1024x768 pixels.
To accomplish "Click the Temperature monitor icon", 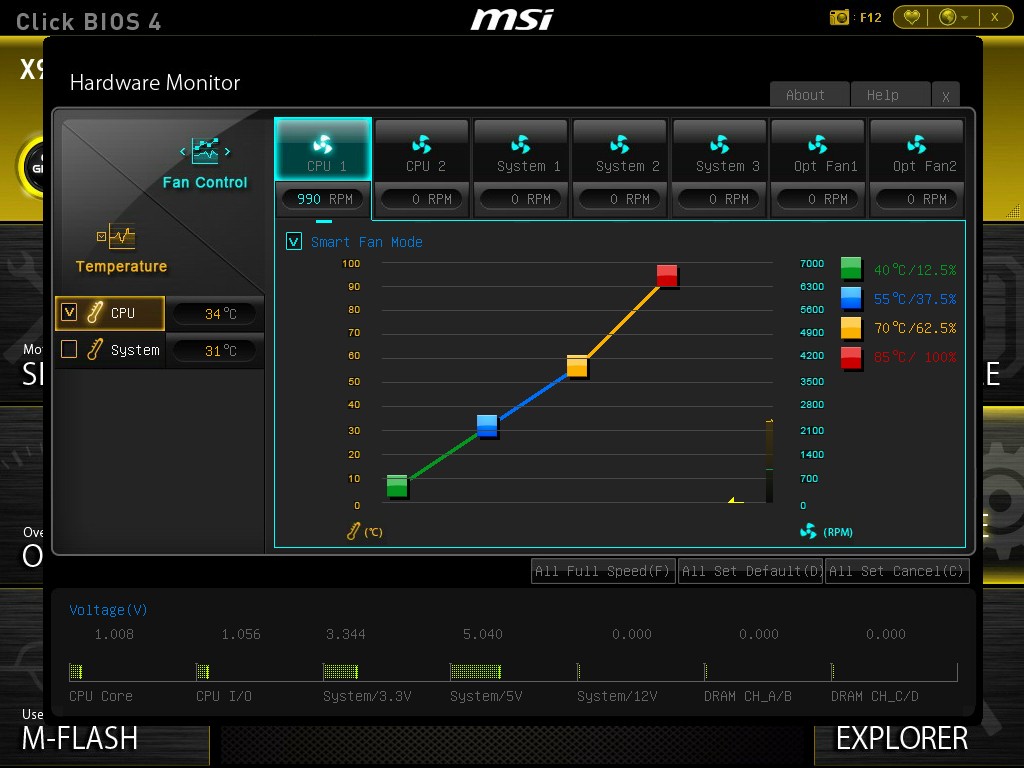I will (x=121, y=237).
